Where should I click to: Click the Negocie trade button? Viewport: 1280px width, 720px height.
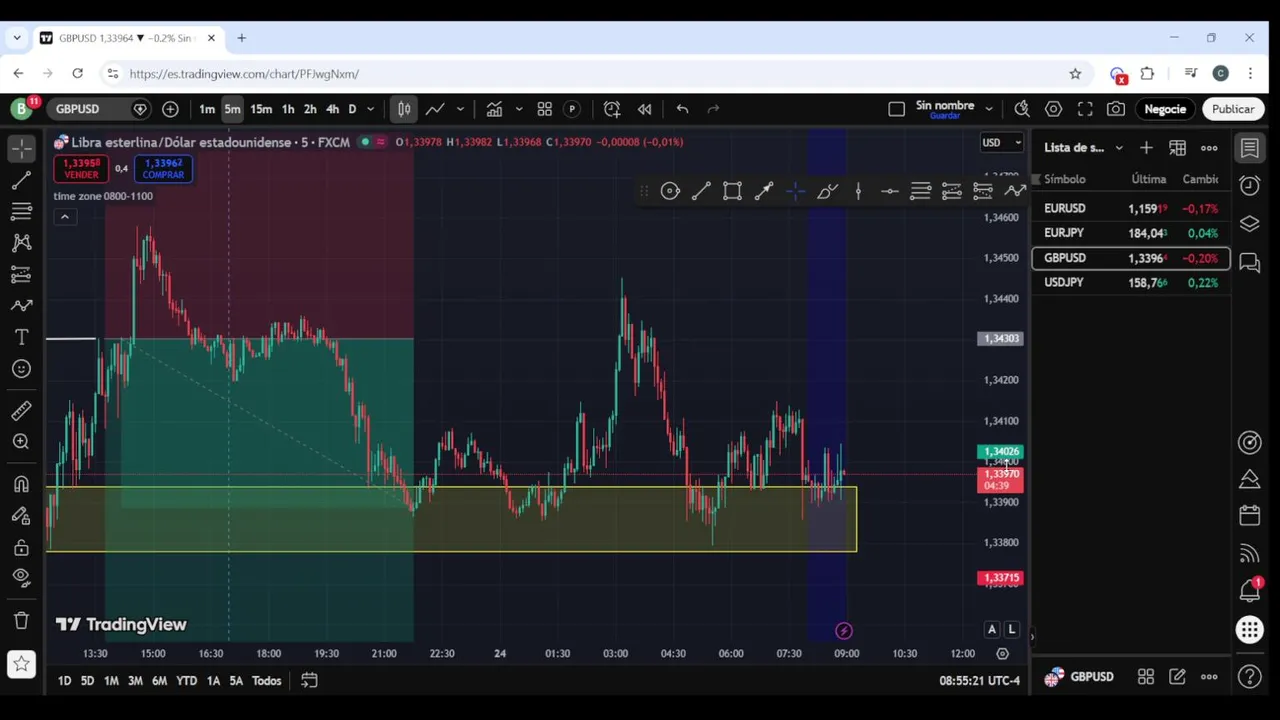[1165, 109]
